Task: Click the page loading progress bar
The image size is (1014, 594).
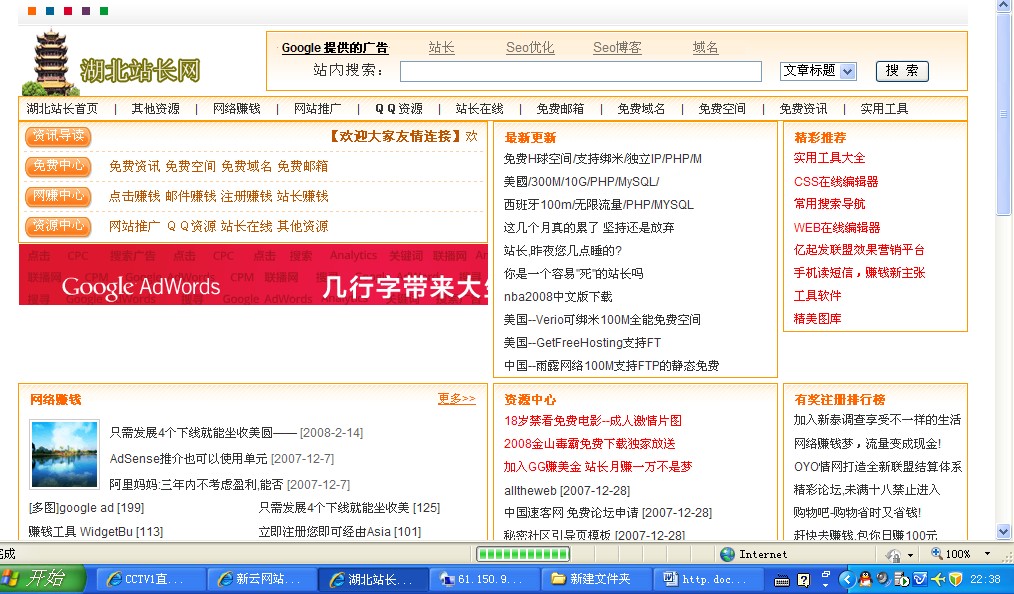Action: point(523,554)
